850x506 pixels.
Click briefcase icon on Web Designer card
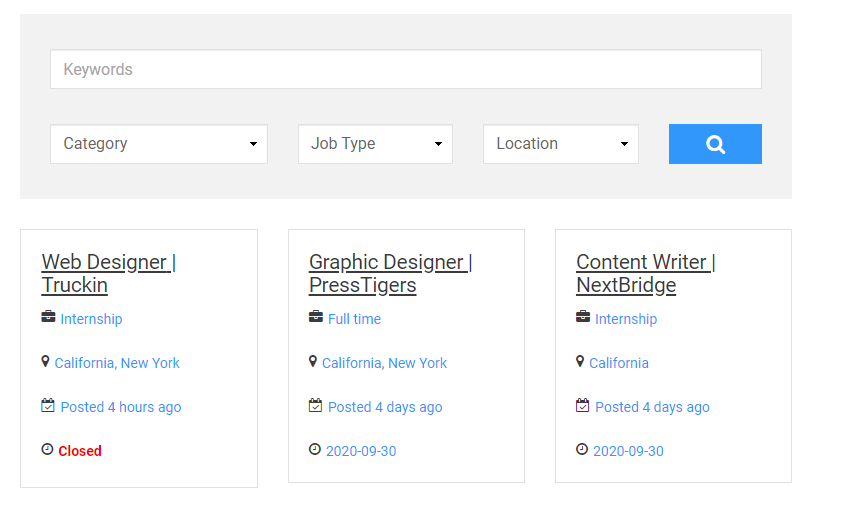pyautogui.click(x=48, y=318)
